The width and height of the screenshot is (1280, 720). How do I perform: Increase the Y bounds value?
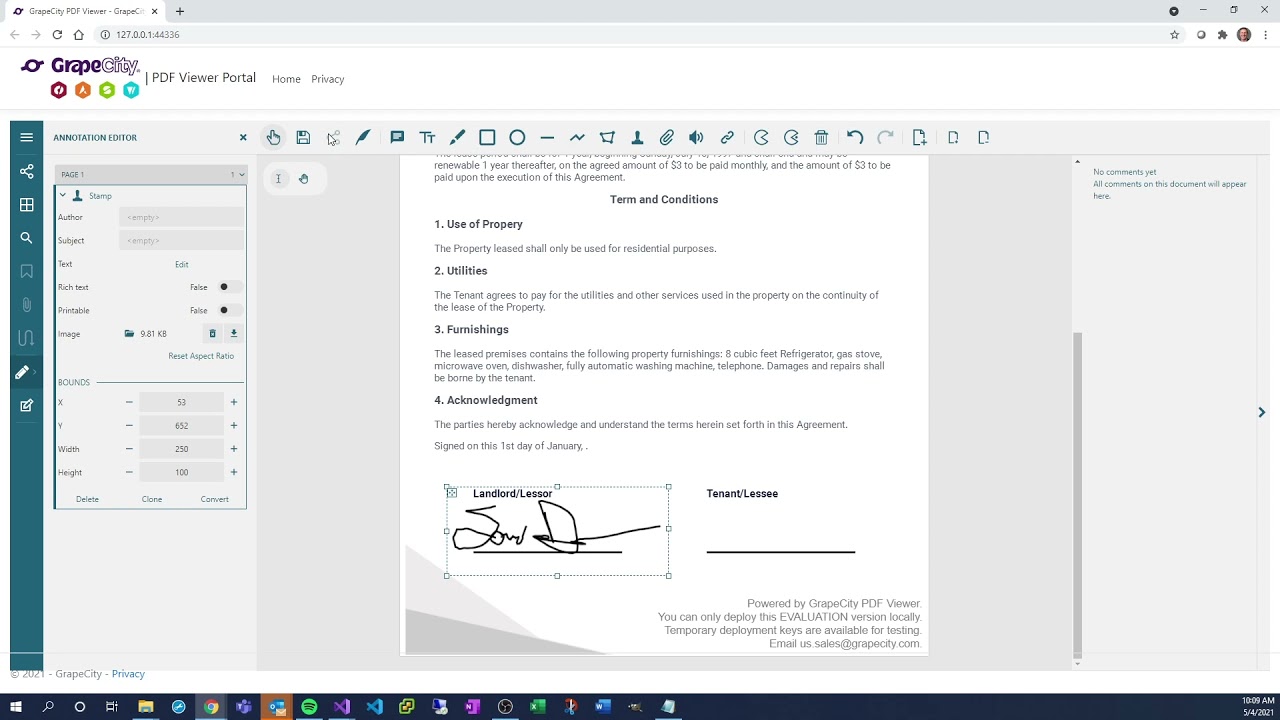[234, 425]
